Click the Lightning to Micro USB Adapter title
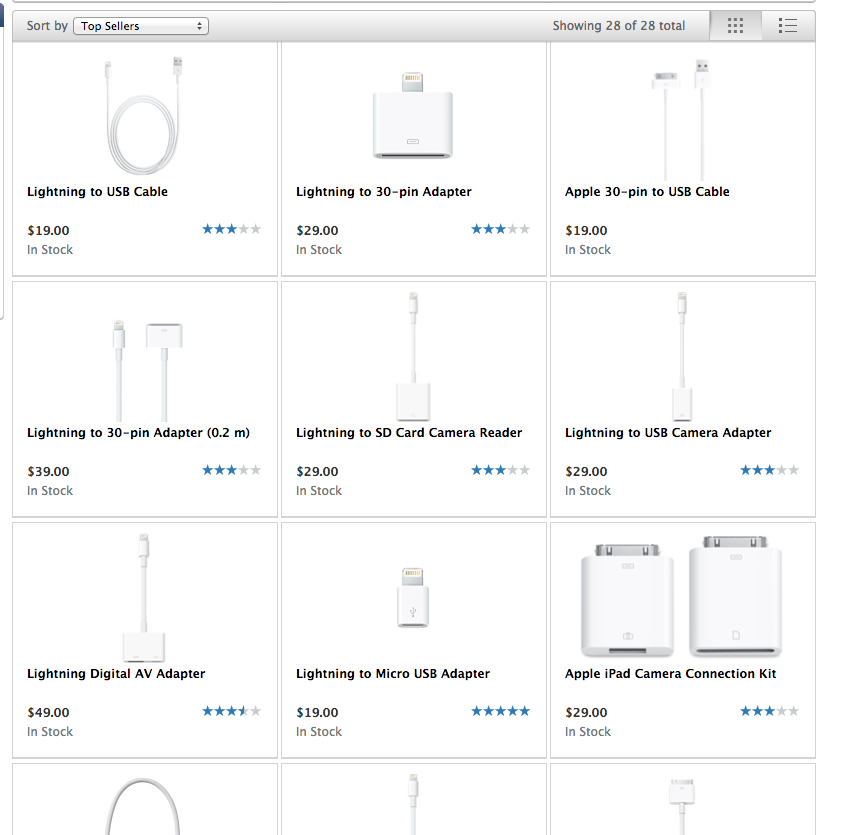The image size is (843, 835). pos(393,674)
